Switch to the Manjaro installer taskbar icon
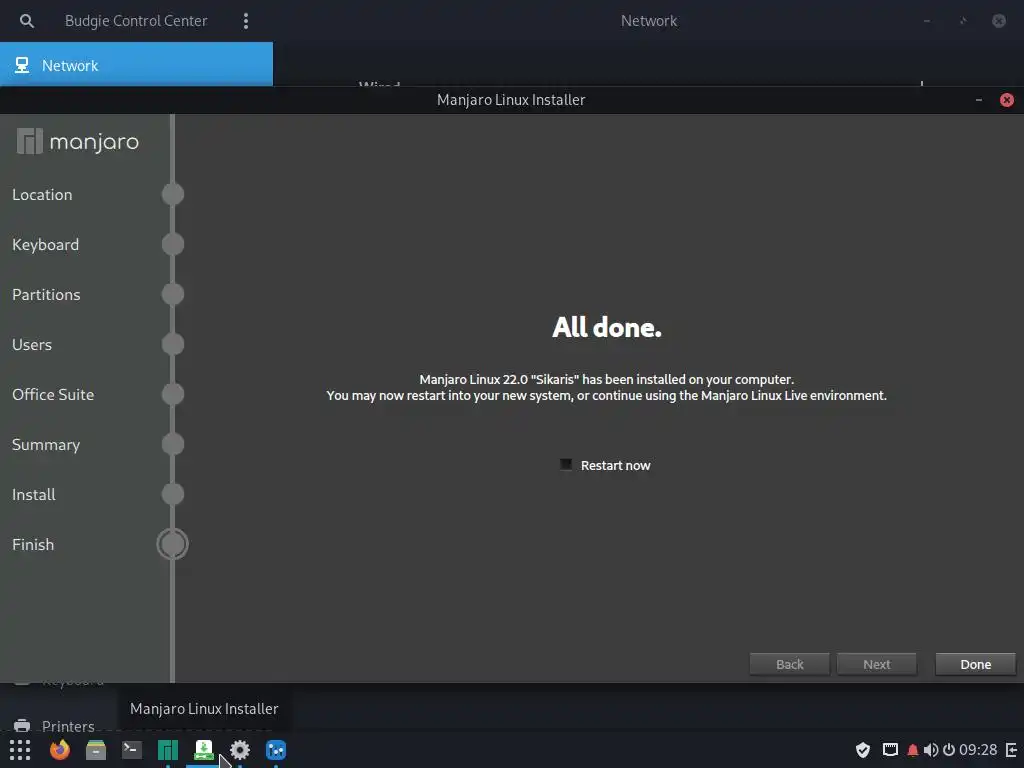The width and height of the screenshot is (1024, 768). click(204, 750)
